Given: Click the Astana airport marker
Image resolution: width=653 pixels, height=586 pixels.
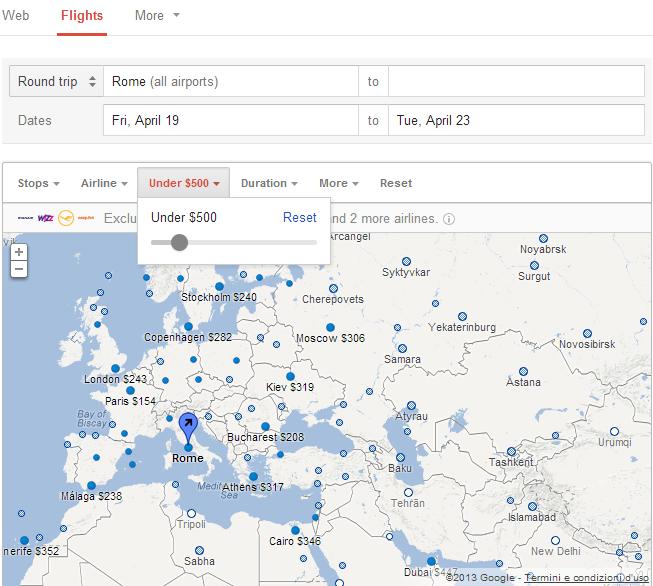Looking at the screenshot, I should click(523, 372).
